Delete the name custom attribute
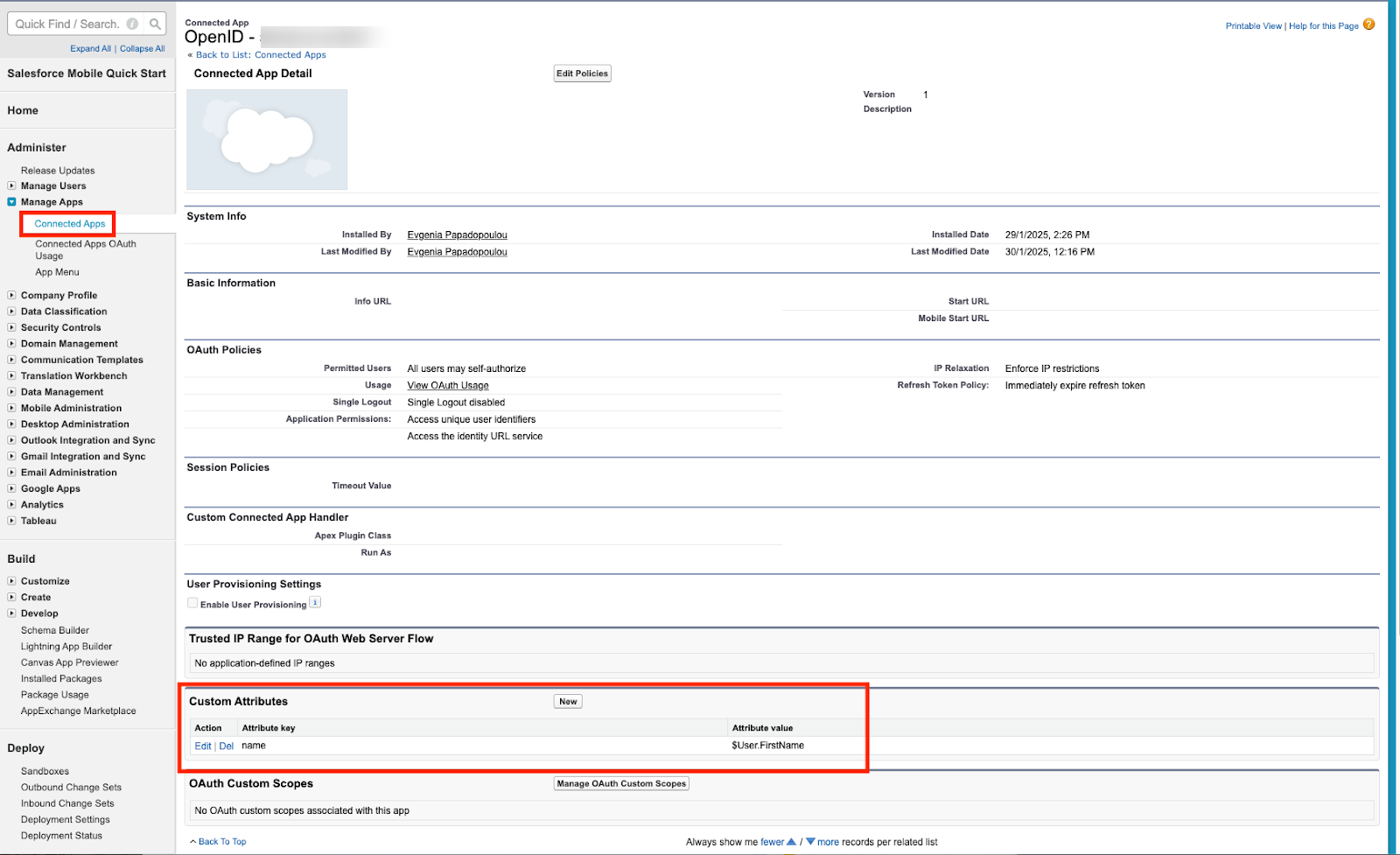The width and height of the screenshot is (1400, 855). [x=227, y=746]
